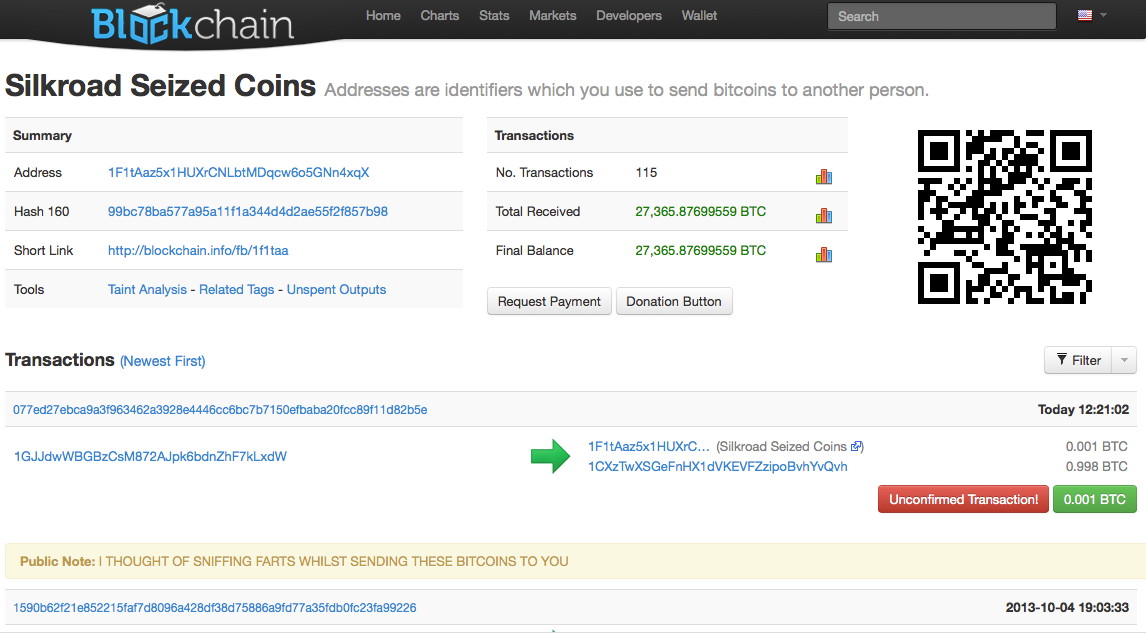
Task: Open the Markets menu
Action: pos(552,16)
